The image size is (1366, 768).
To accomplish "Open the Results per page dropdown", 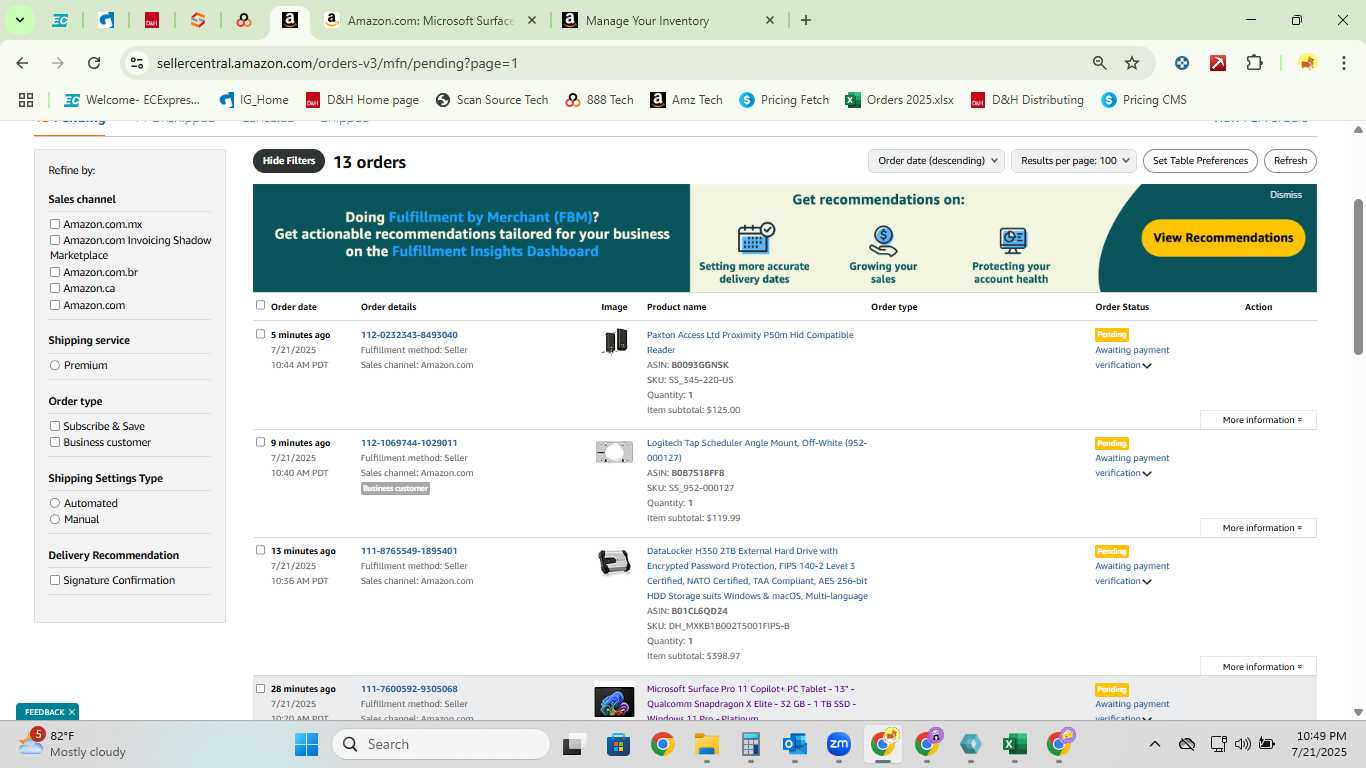I will tap(1075, 160).
